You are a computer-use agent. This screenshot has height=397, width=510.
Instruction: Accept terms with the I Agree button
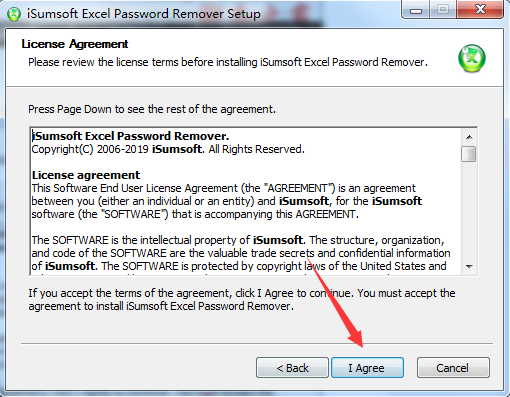(367, 368)
